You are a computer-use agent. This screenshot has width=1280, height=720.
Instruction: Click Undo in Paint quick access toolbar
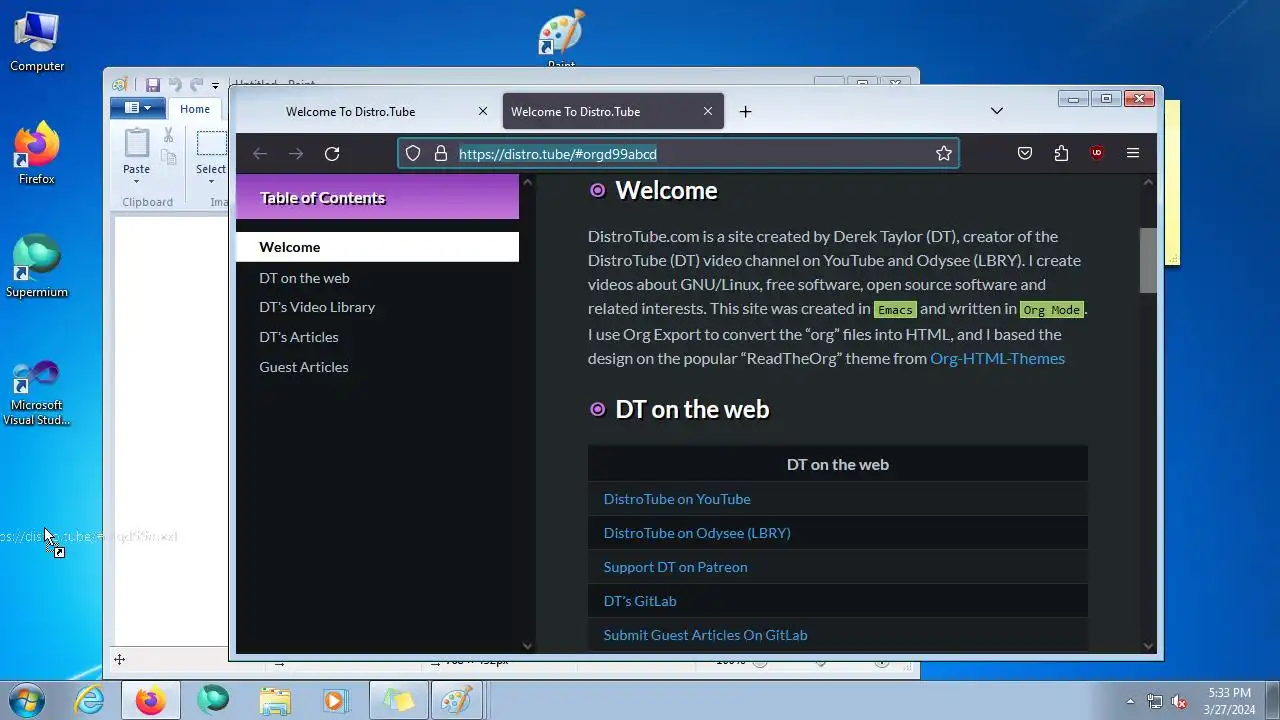[x=175, y=85]
